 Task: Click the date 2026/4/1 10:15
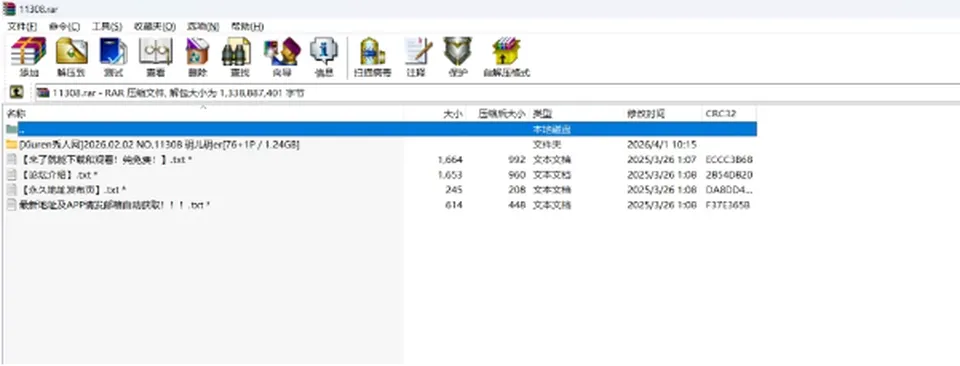point(662,144)
